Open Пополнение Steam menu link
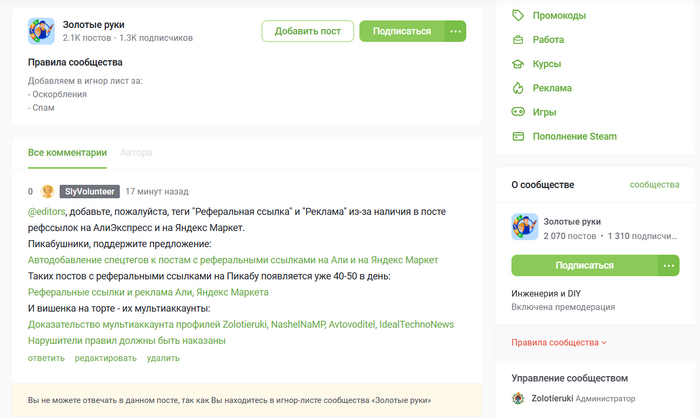 [x=575, y=136]
